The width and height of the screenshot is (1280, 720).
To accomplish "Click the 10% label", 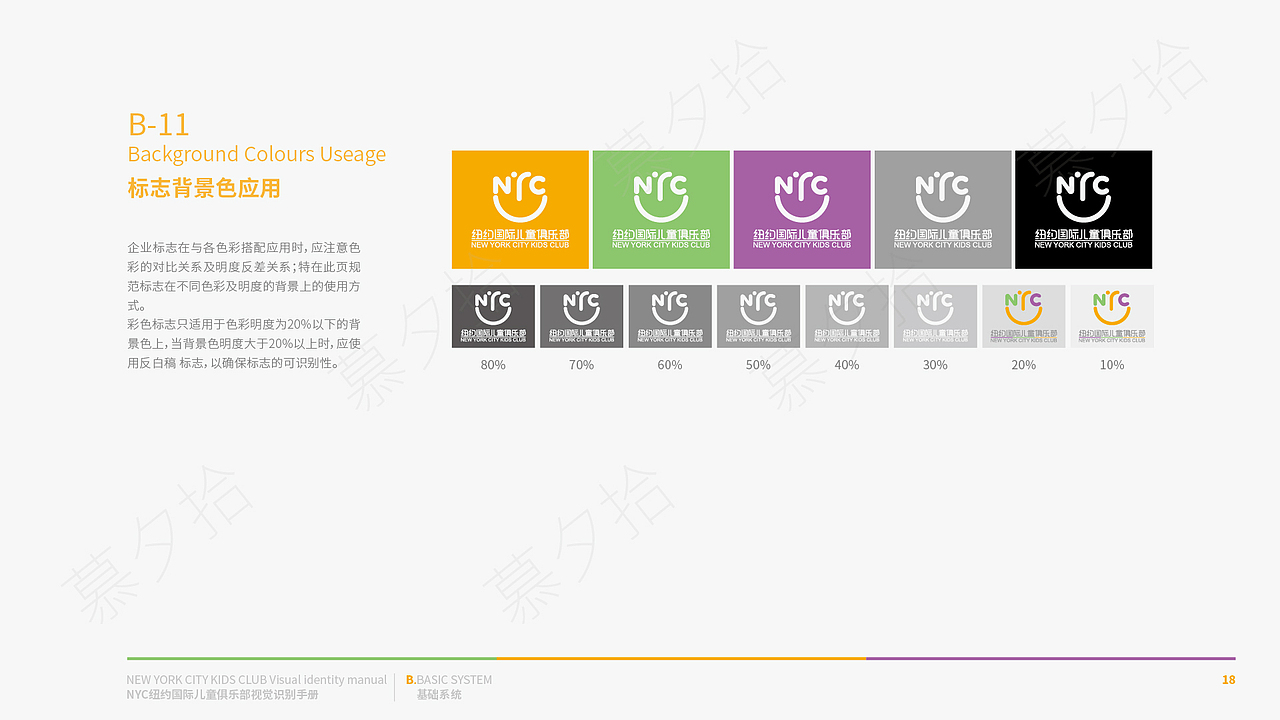I will 1112,365.
